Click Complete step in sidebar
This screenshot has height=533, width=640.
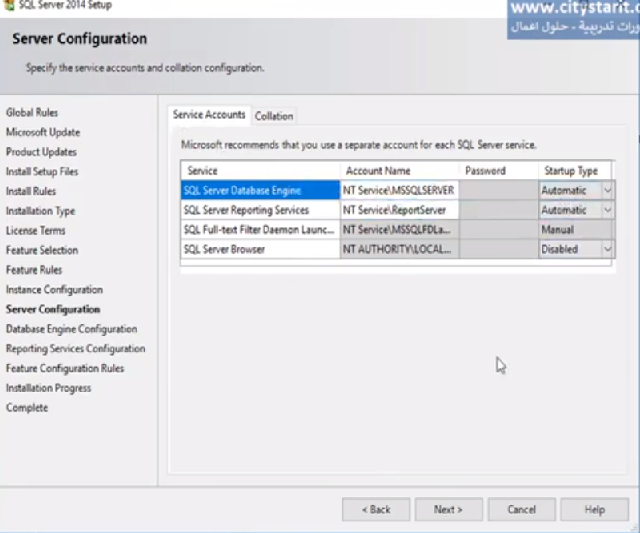point(27,408)
